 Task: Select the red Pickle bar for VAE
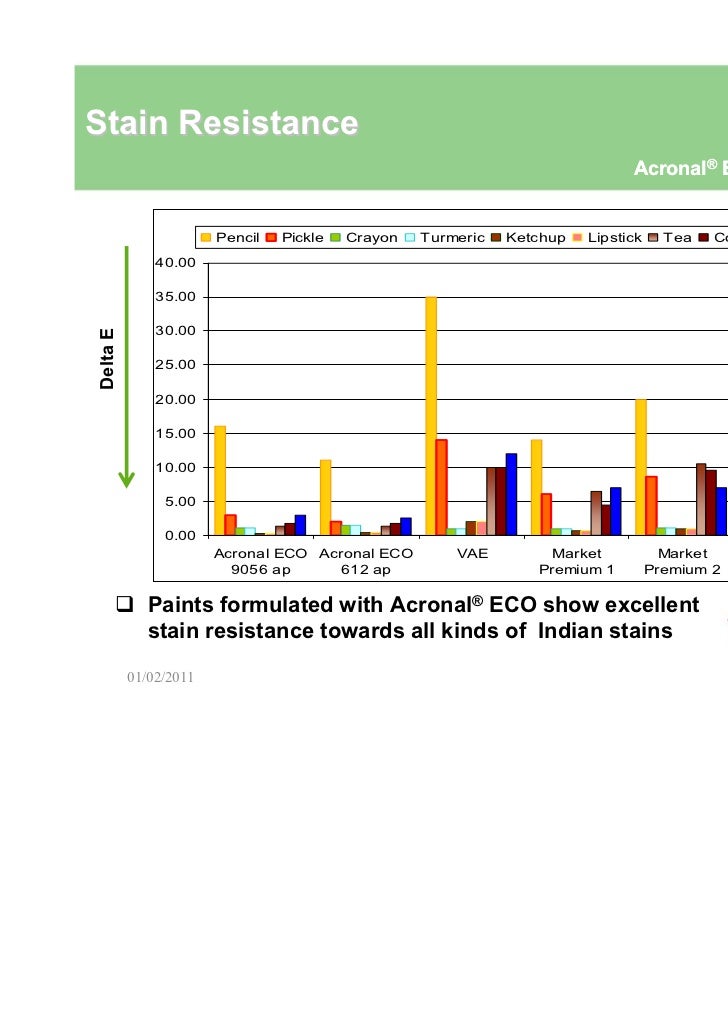coord(441,488)
